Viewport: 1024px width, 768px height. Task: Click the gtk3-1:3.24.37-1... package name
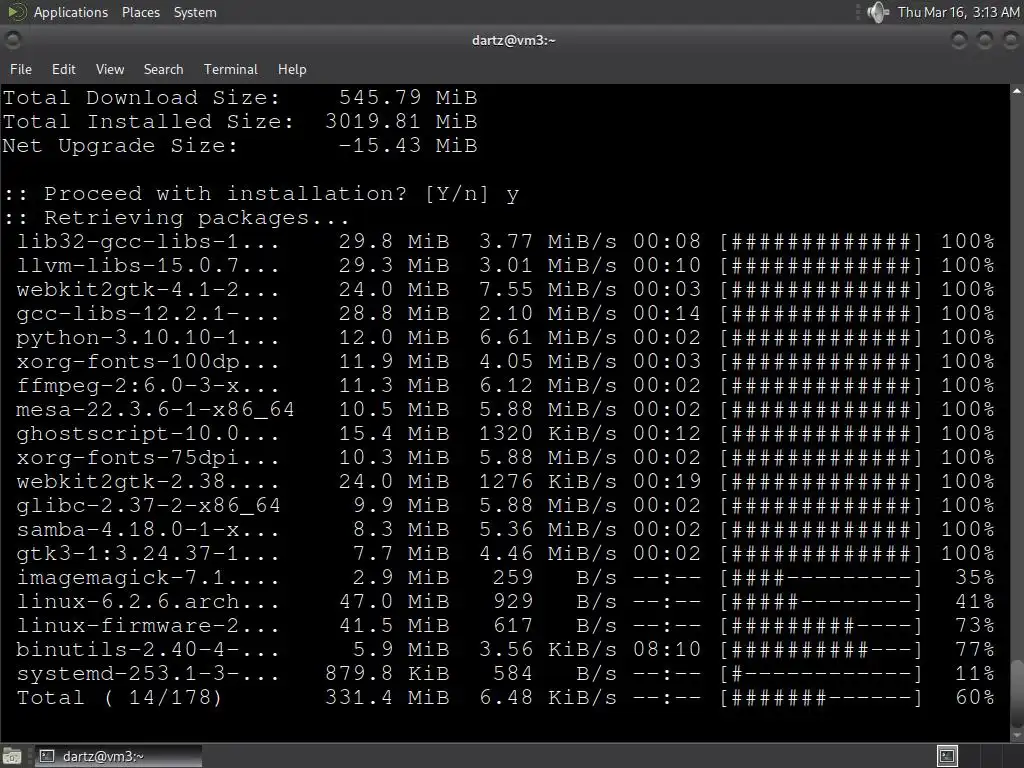[148, 554]
